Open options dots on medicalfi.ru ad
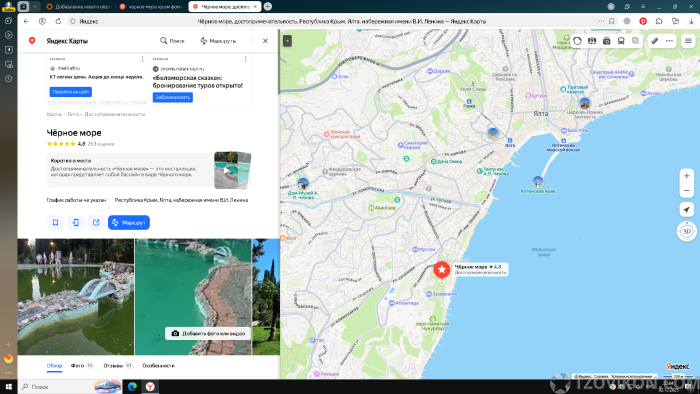700x394 pixels. tap(142, 59)
